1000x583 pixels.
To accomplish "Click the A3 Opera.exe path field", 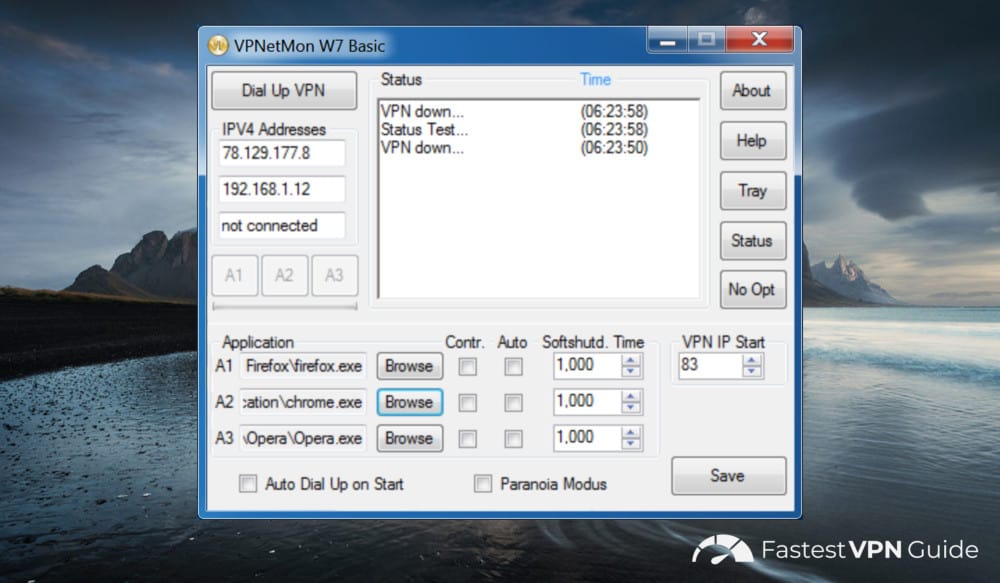I will click(303, 439).
